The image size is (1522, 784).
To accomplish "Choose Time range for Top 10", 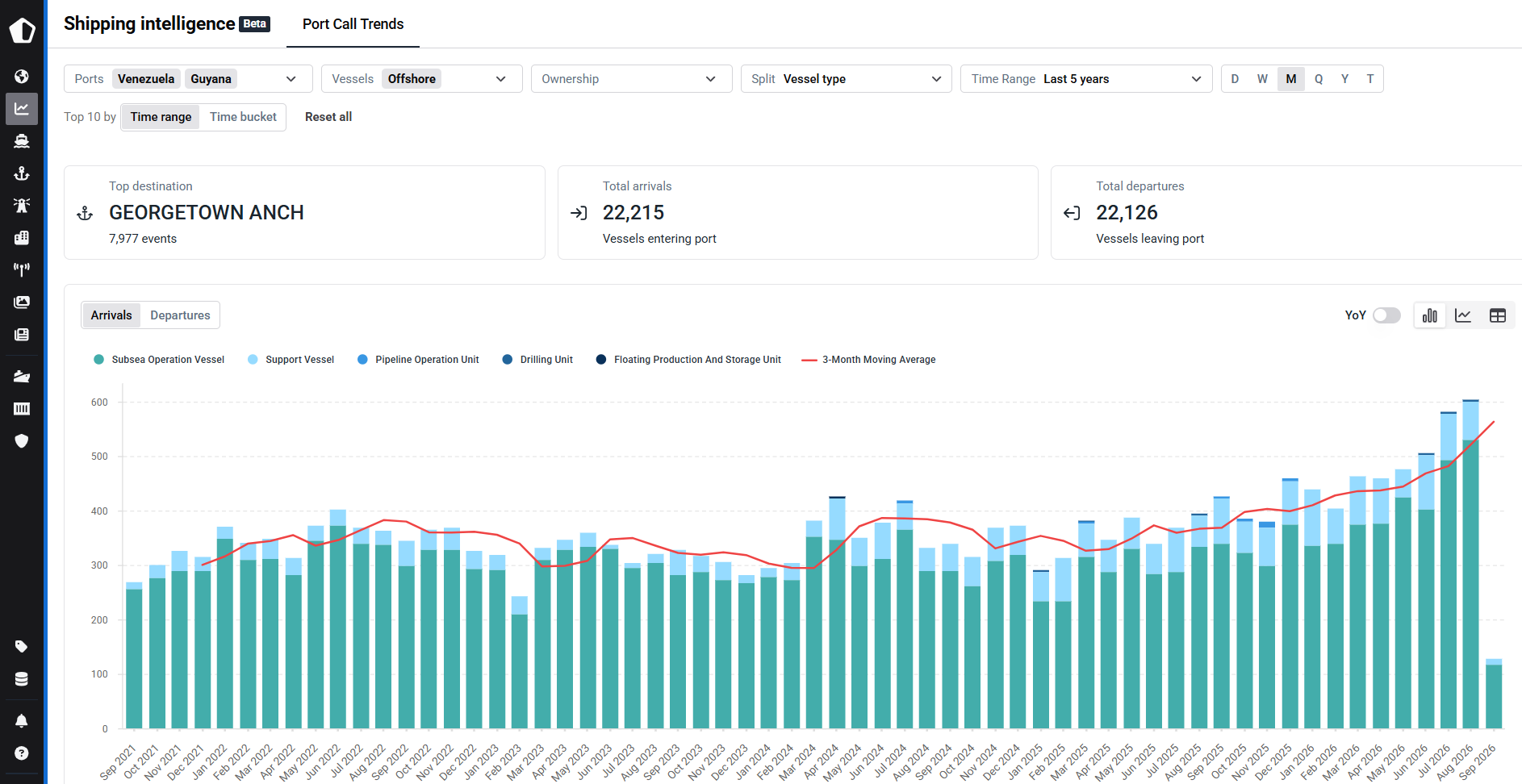I will [x=161, y=117].
